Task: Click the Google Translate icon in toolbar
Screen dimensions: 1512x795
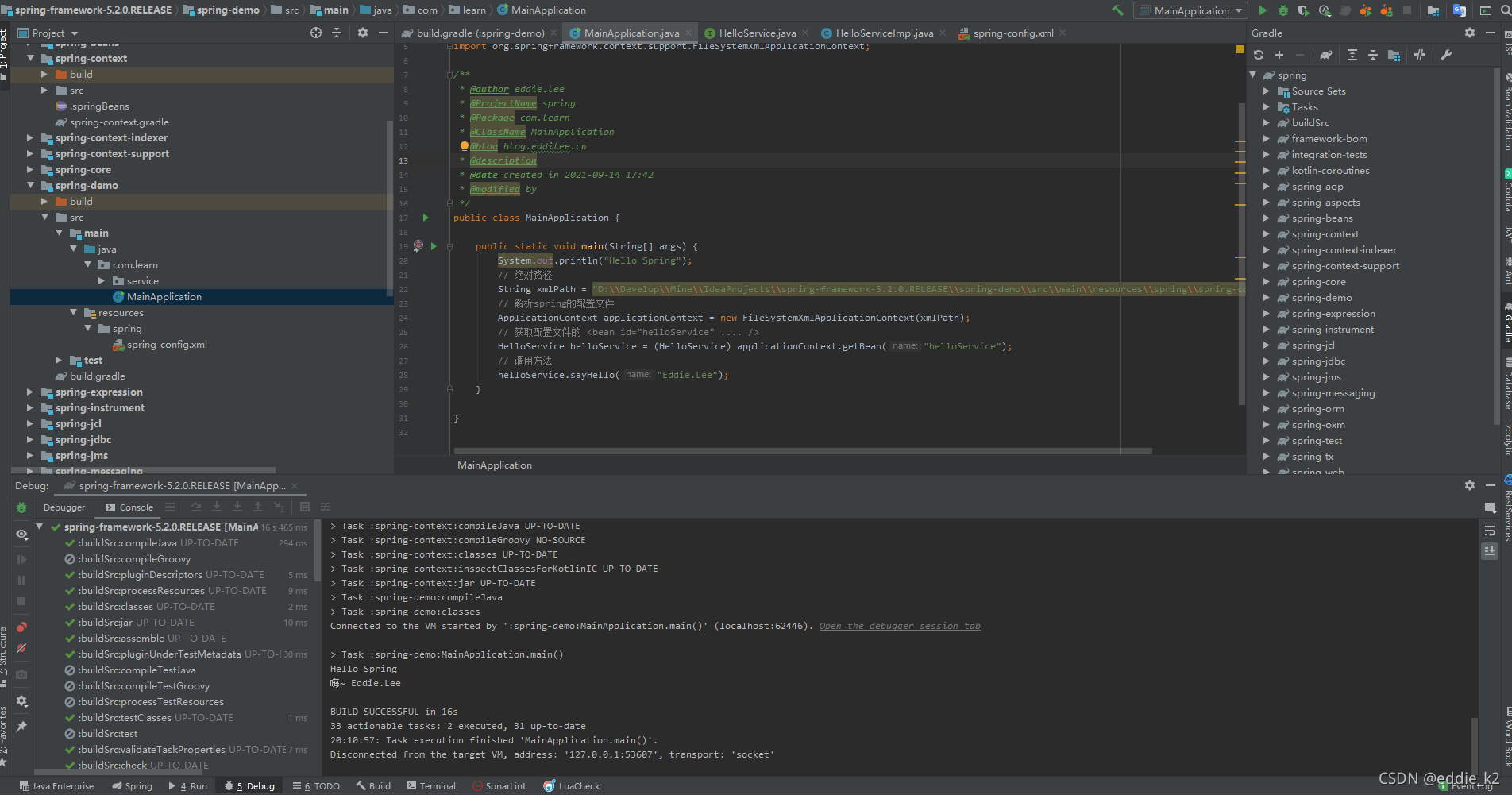Action: (1460, 10)
